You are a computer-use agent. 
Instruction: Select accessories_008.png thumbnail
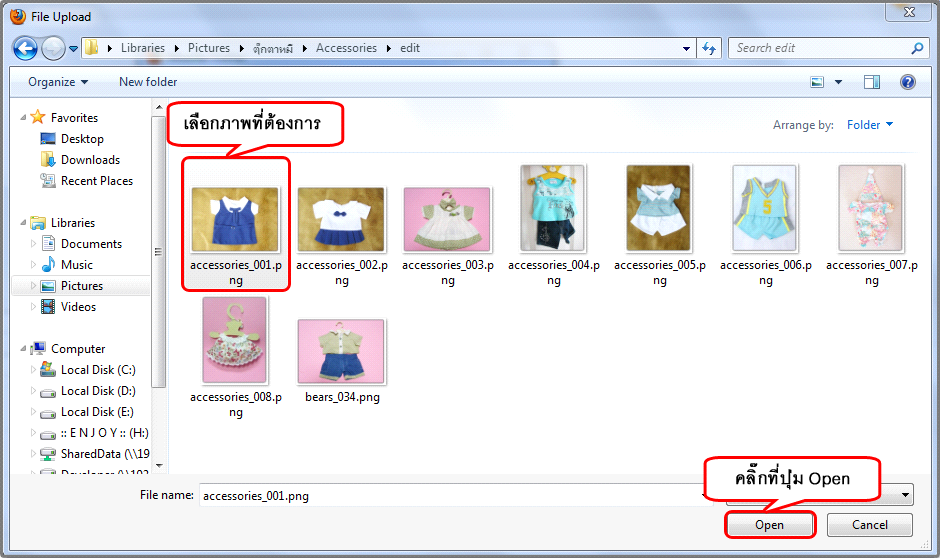coord(234,340)
